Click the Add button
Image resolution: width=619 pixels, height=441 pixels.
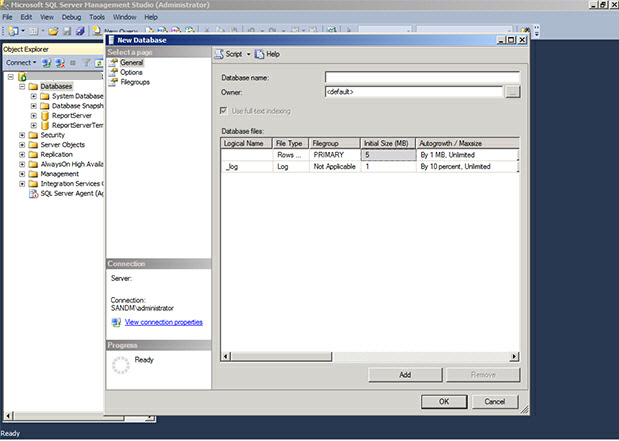click(x=405, y=375)
